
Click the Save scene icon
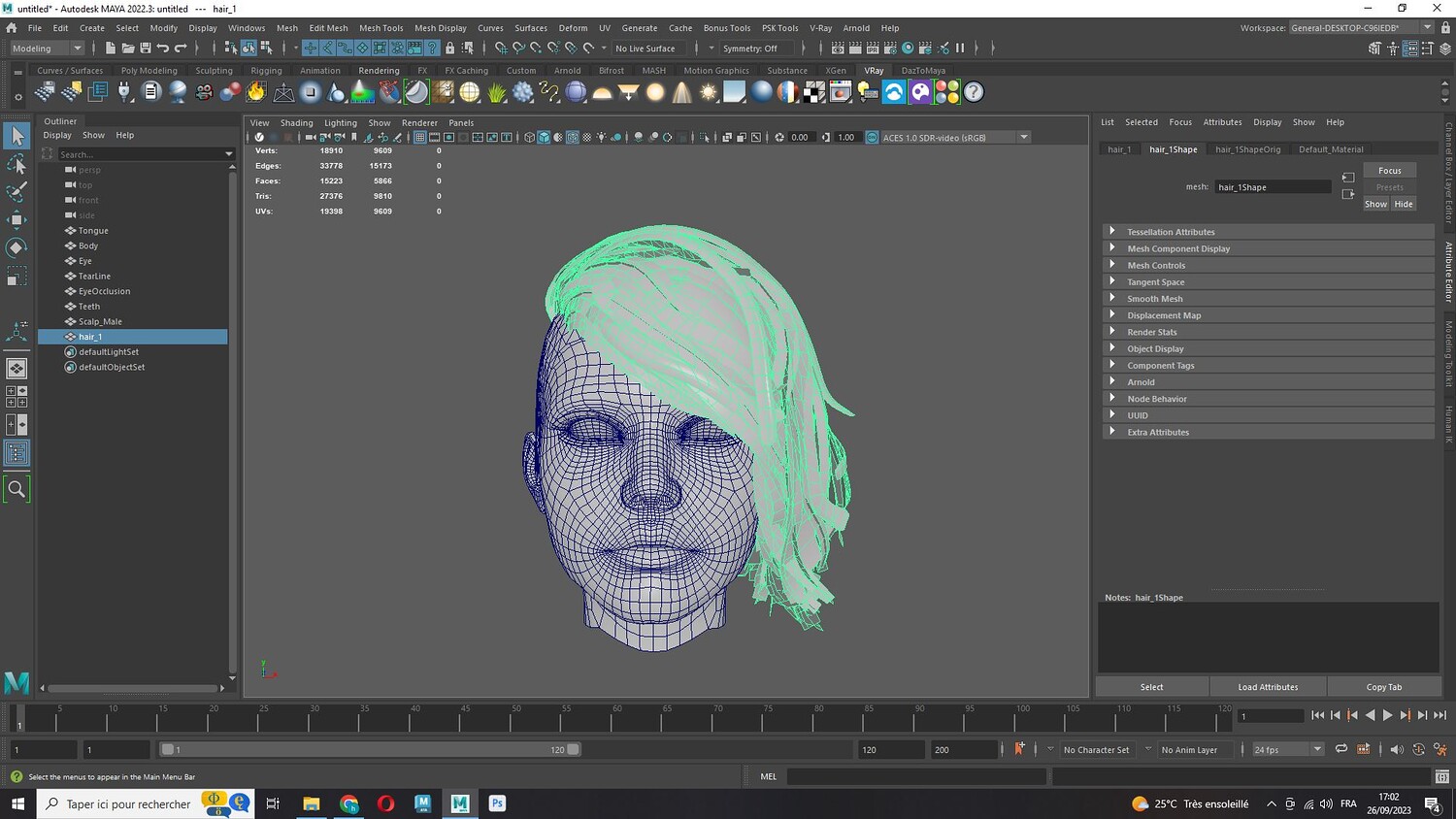[x=146, y=48]
